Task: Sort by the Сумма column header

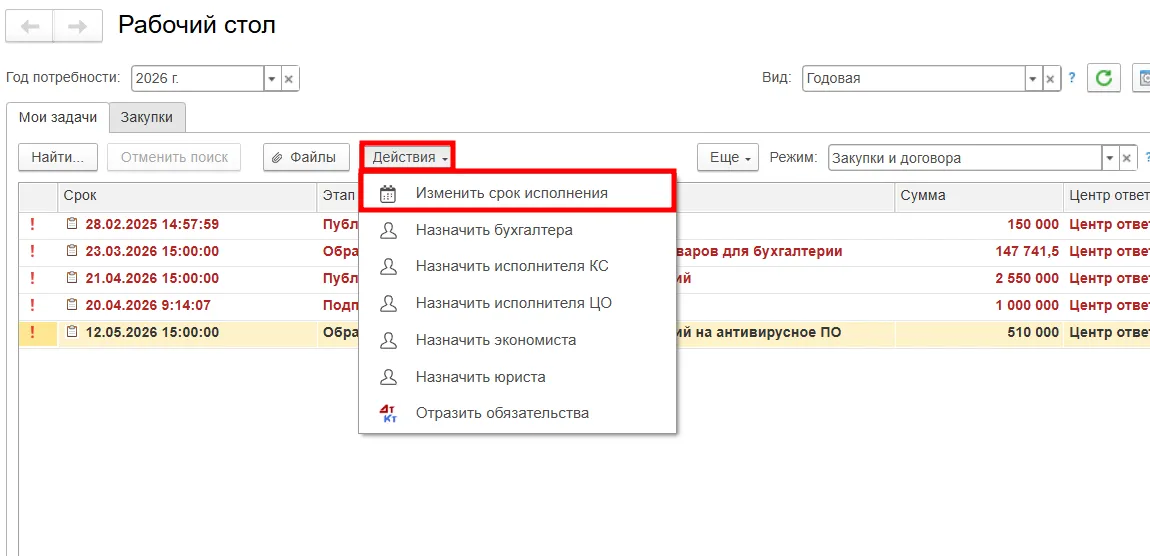Action: coord(978,196)
